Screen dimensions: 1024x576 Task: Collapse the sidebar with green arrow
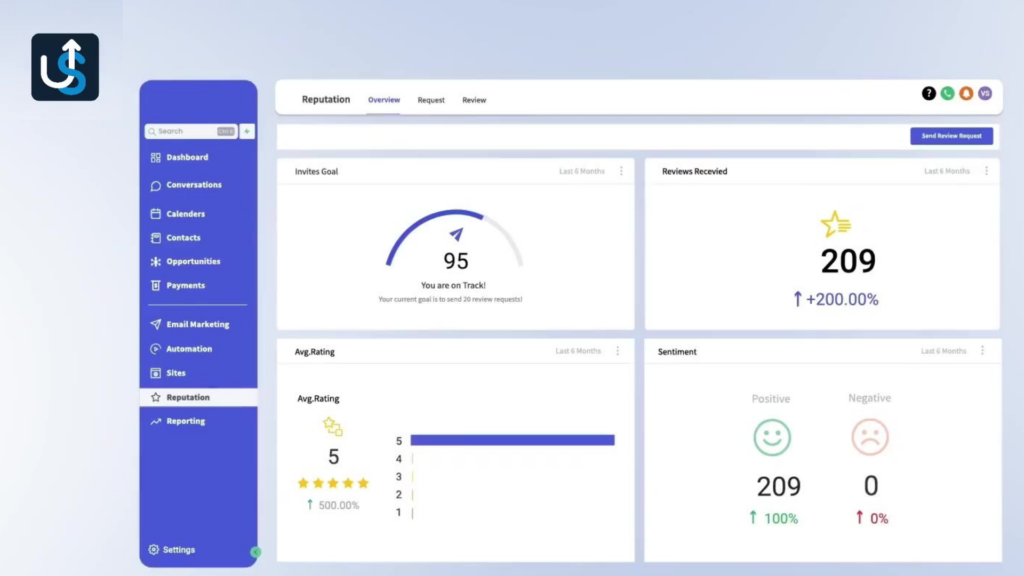[255, 552]
